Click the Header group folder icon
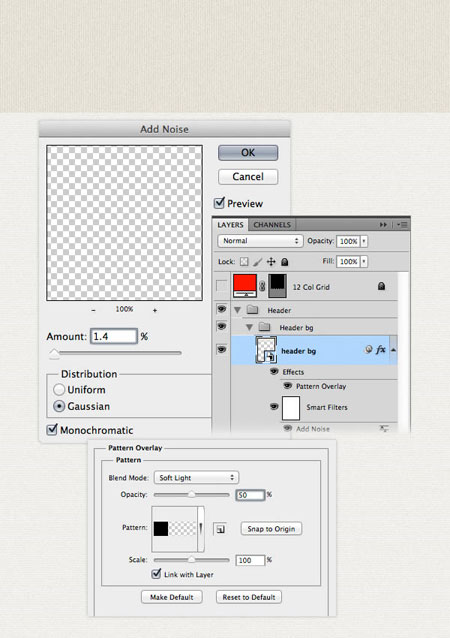Viewport: 450px width, 638px height. click(x=253, y=310)
